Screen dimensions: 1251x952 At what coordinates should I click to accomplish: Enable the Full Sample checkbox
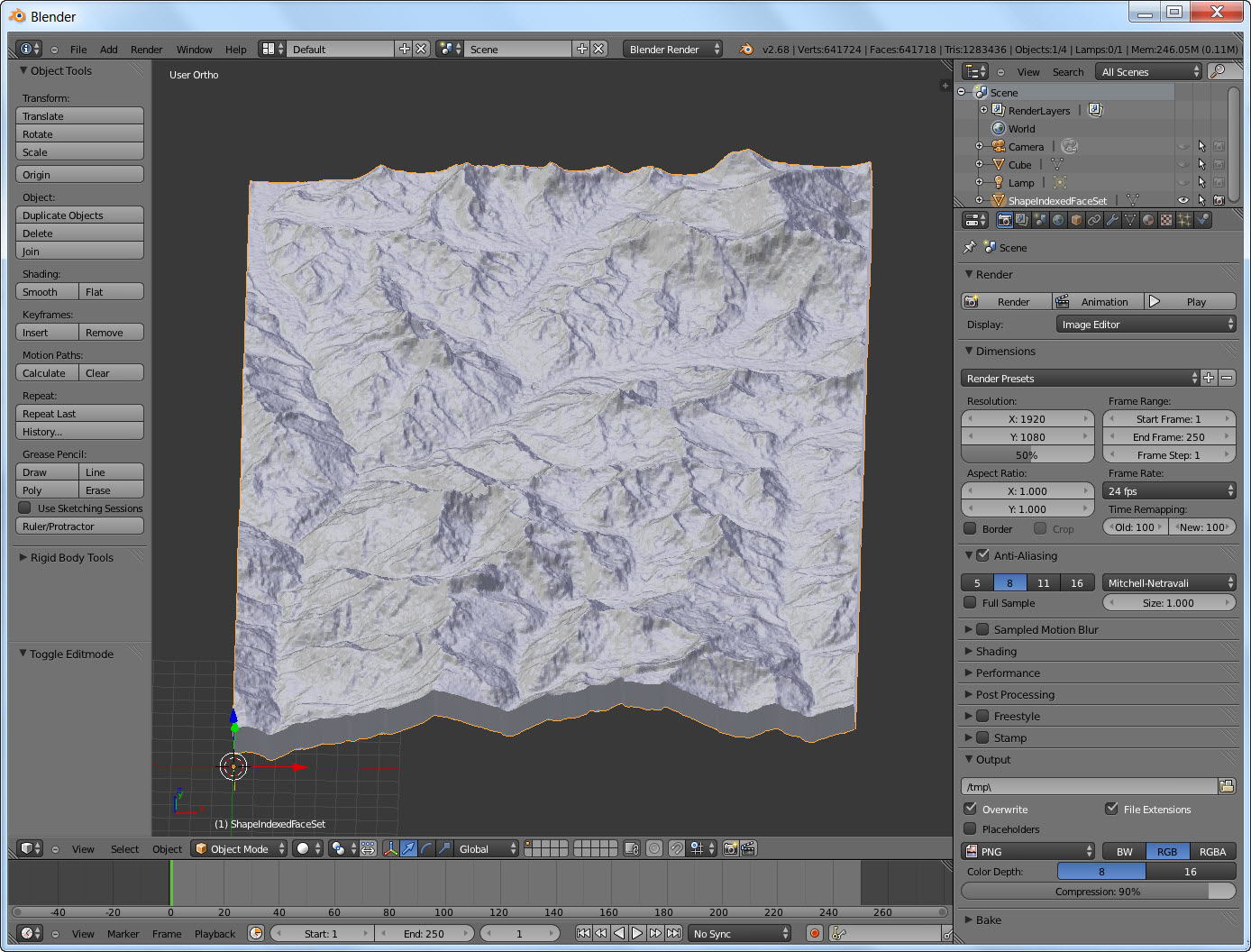(x=971, y=603)
